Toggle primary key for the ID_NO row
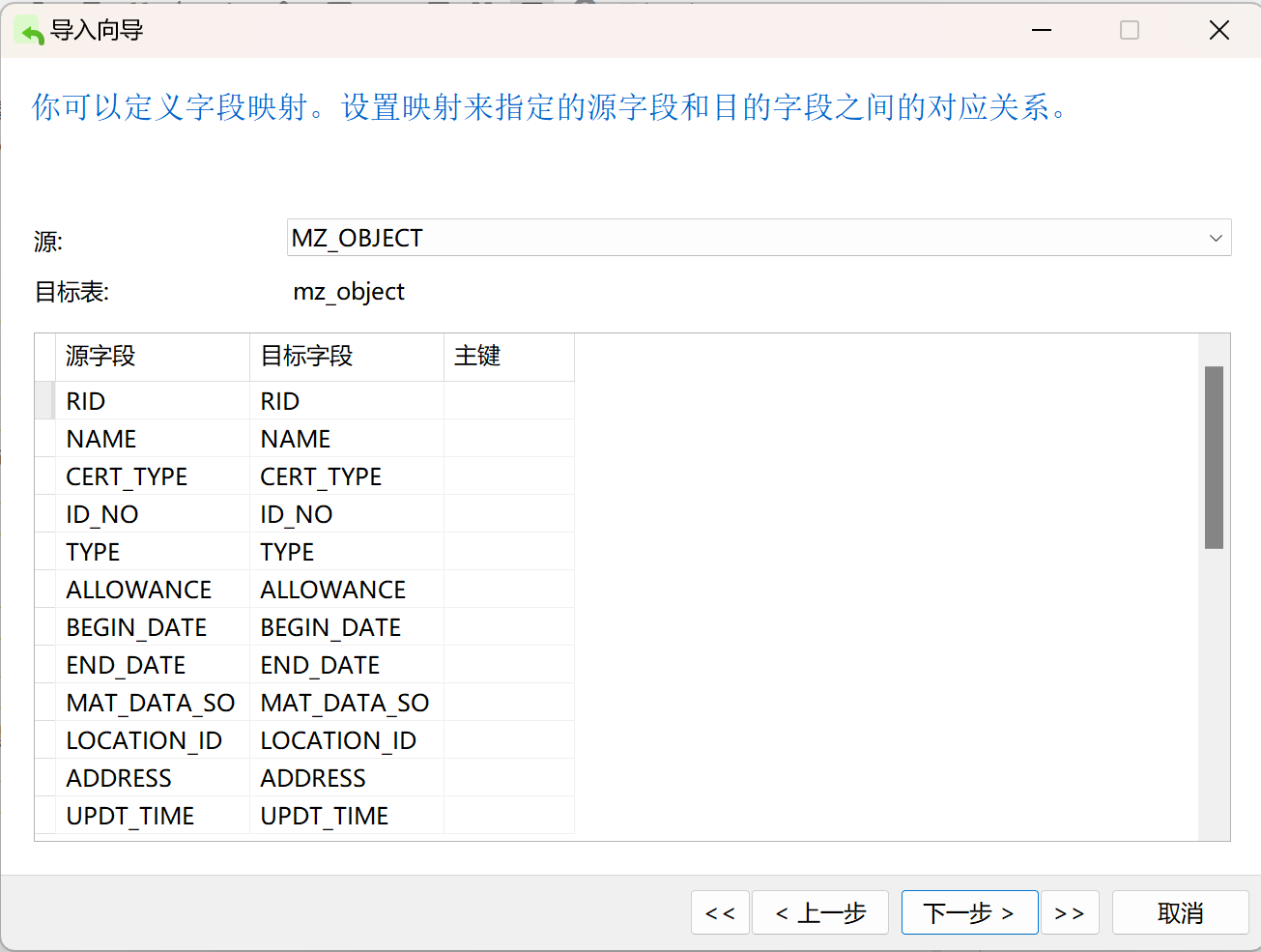The image size is (1261, 952). tap(509, 514)
